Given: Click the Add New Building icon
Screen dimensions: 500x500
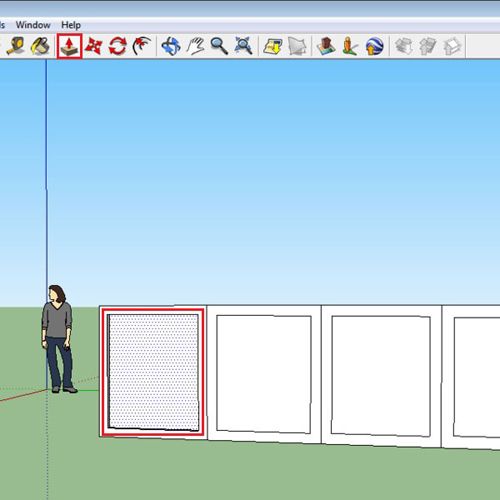Looking at the screenshot, I should click(326, 46).
